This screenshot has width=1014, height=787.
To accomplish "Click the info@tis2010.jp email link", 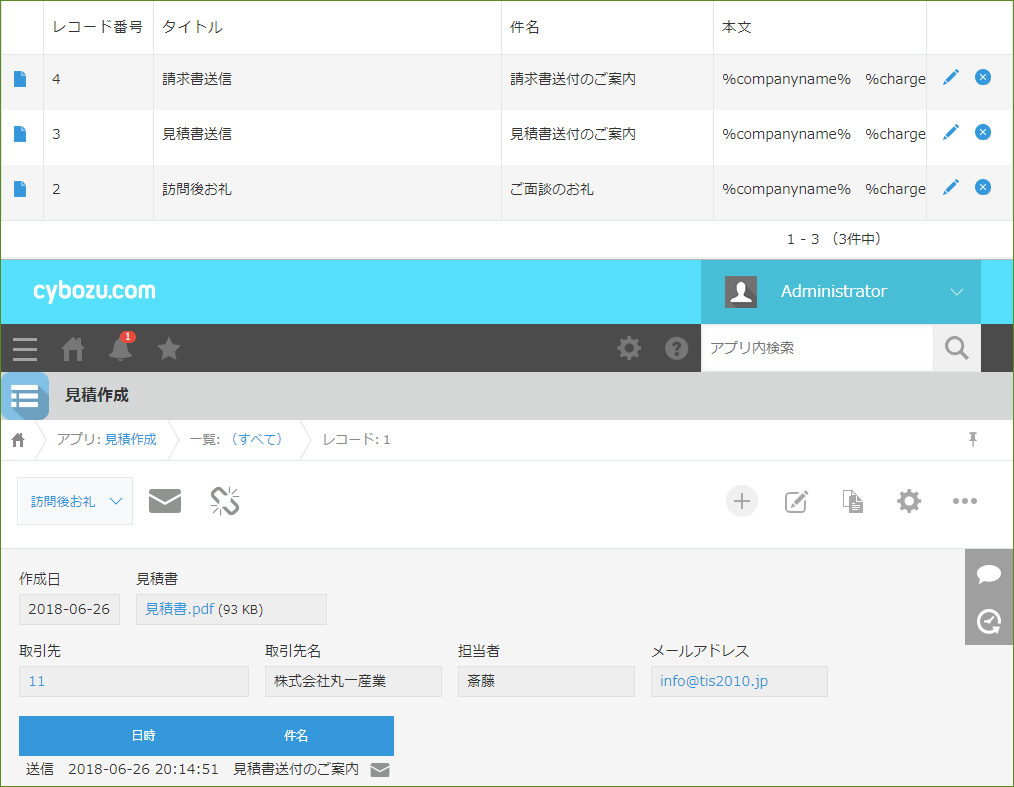I will 714,681.
